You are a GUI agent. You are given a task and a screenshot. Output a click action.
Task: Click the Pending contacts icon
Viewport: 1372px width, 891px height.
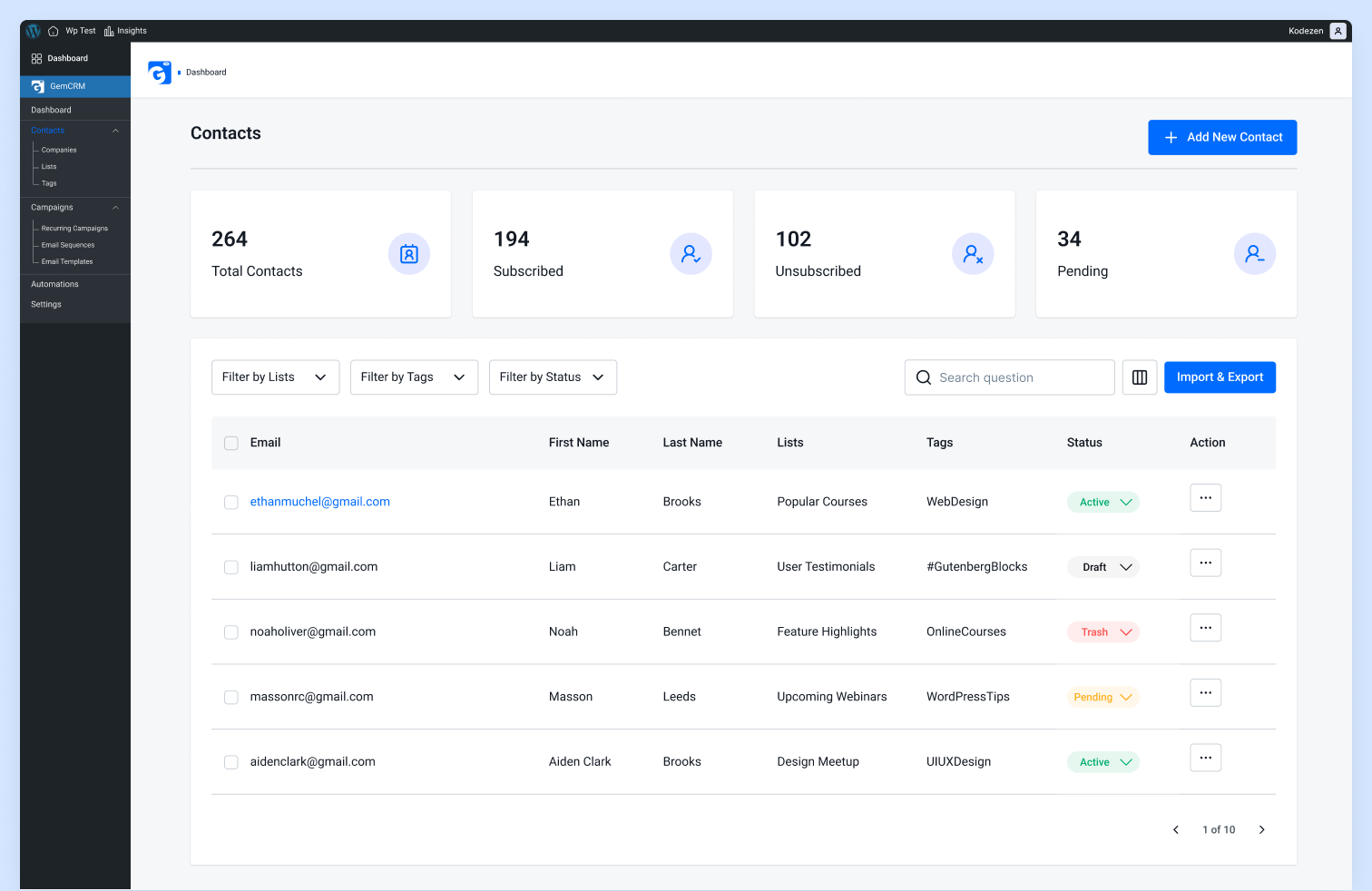point(1255,254)
